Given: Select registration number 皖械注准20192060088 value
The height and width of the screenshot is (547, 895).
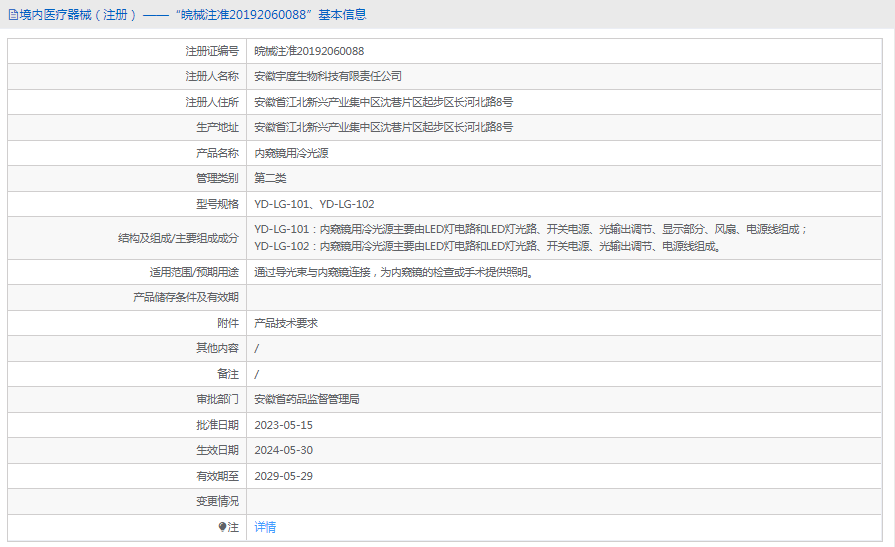Looking at the screenshot, I should click(309, 51).
